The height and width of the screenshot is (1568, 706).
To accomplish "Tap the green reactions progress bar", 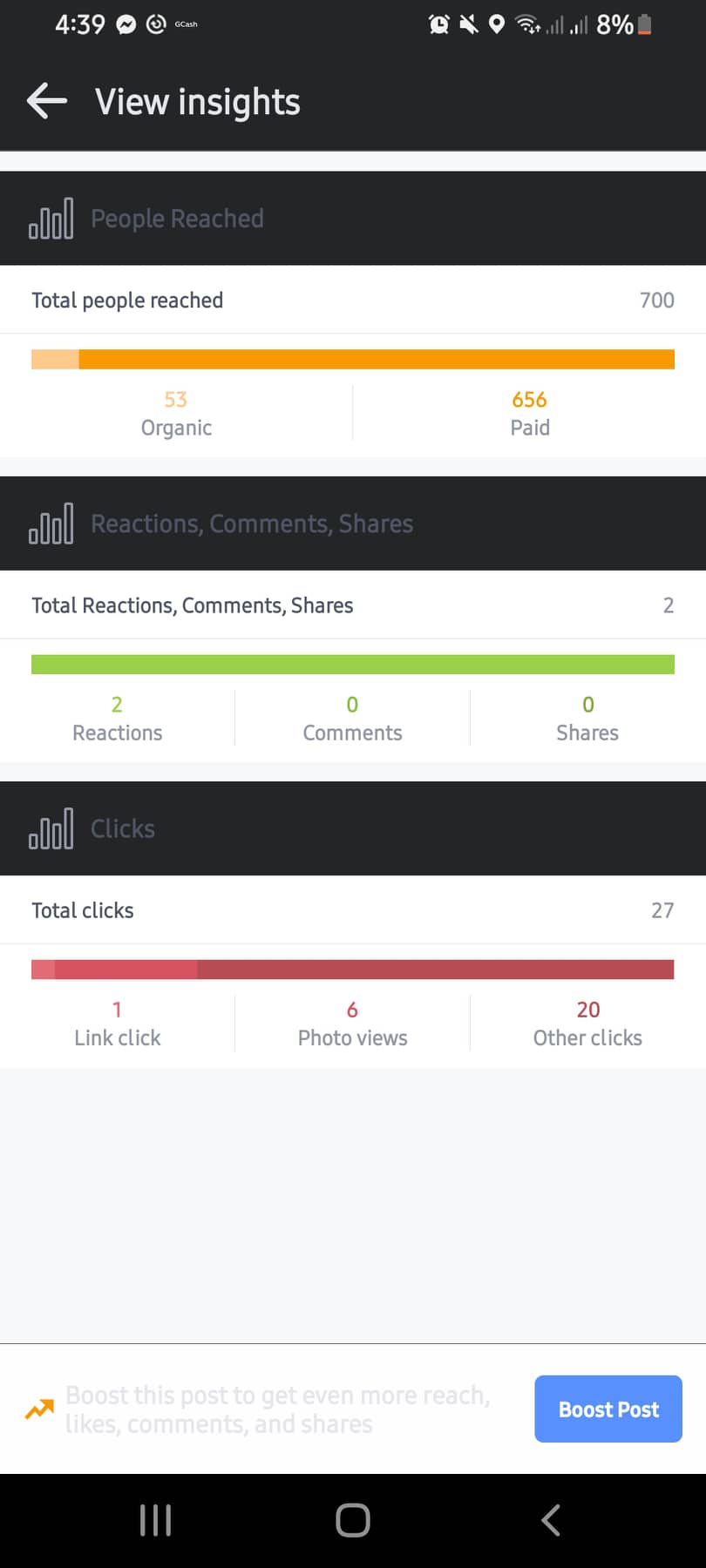I will click(x=353, y=665).
